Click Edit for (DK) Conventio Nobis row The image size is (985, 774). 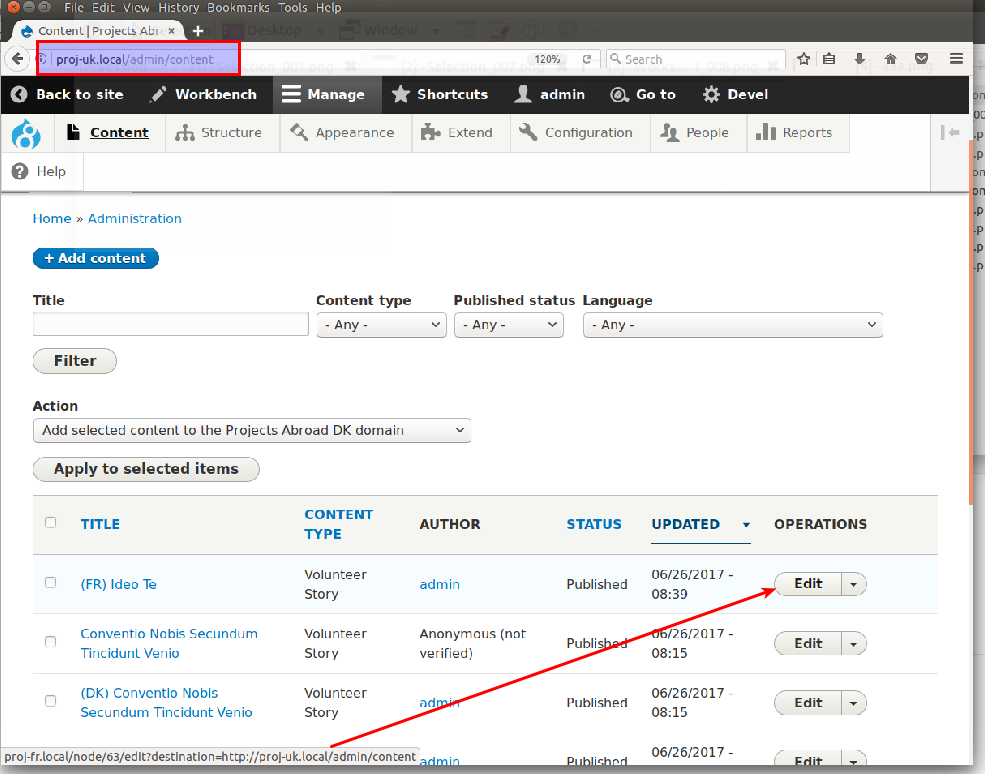point(808,702)
